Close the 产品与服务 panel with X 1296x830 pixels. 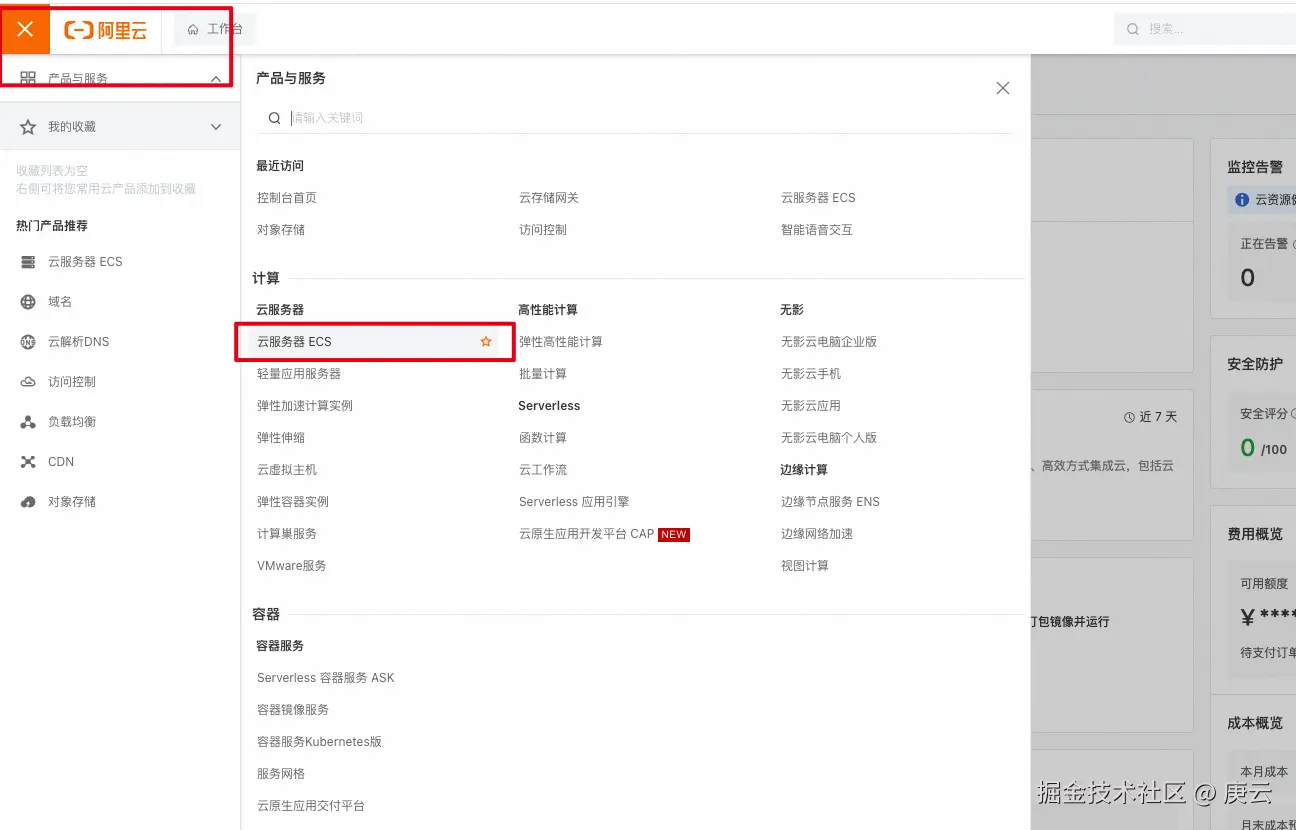click(1003, 88)
